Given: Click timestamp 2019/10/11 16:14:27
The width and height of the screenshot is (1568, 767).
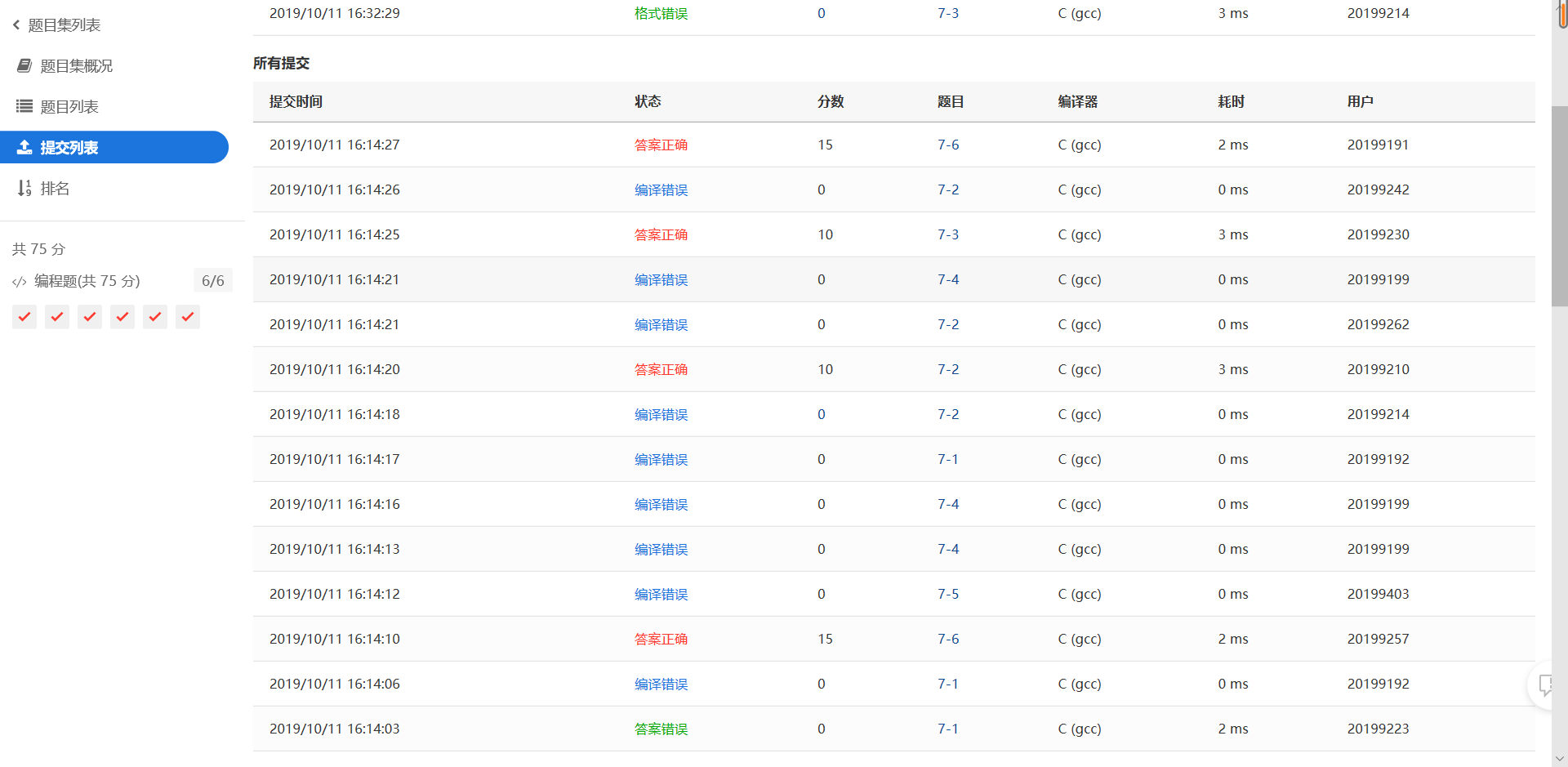Looking at the screenshot, I should [x=335, y=145].
